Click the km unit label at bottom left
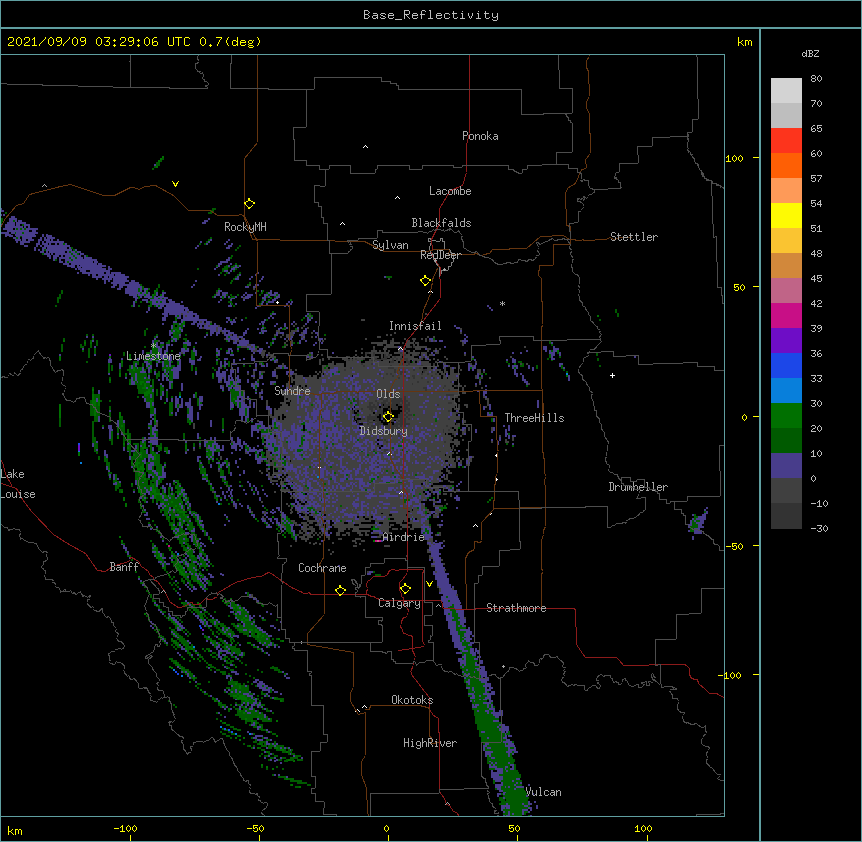Screen dimensions: 862x842 click(15, 830)
